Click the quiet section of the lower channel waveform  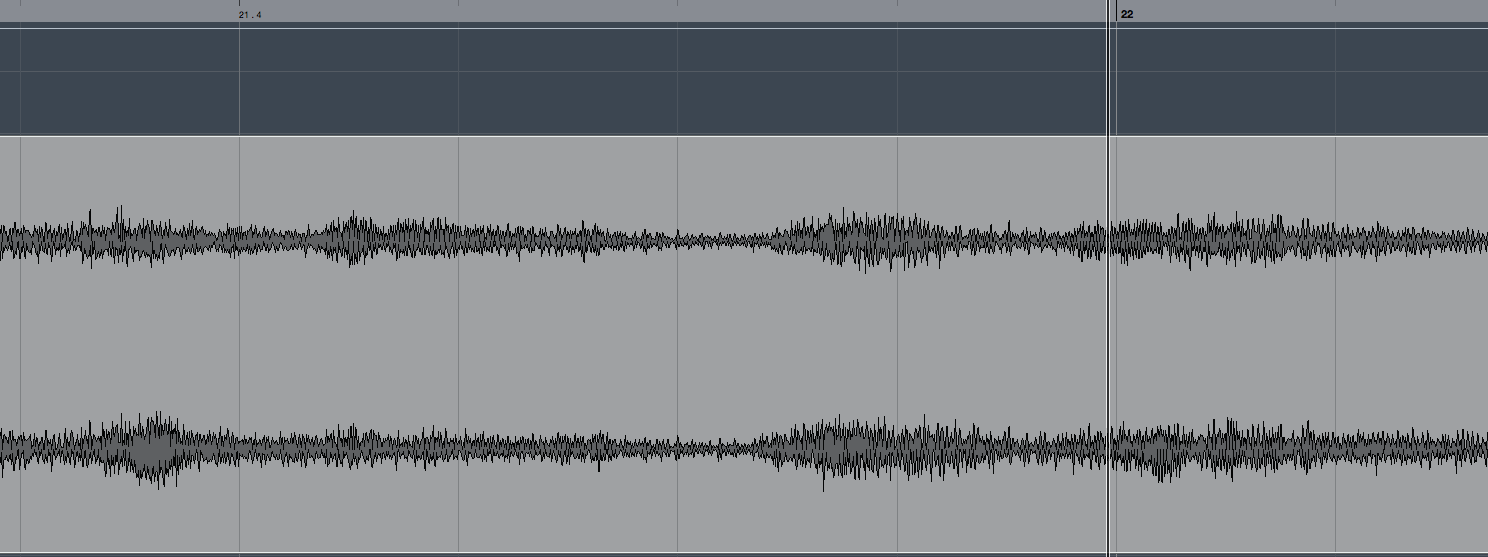700,447
